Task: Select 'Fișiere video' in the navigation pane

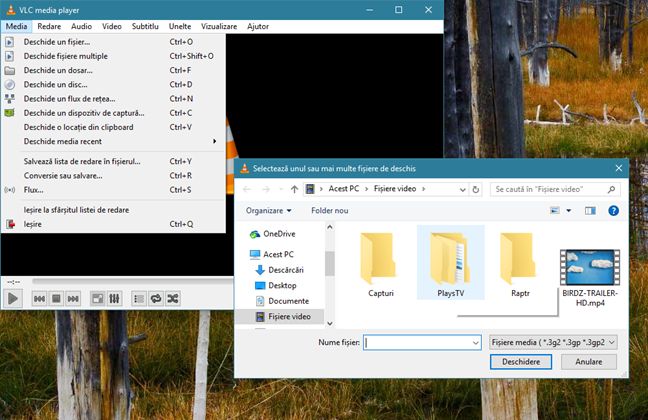Action: tap(280, 317)
